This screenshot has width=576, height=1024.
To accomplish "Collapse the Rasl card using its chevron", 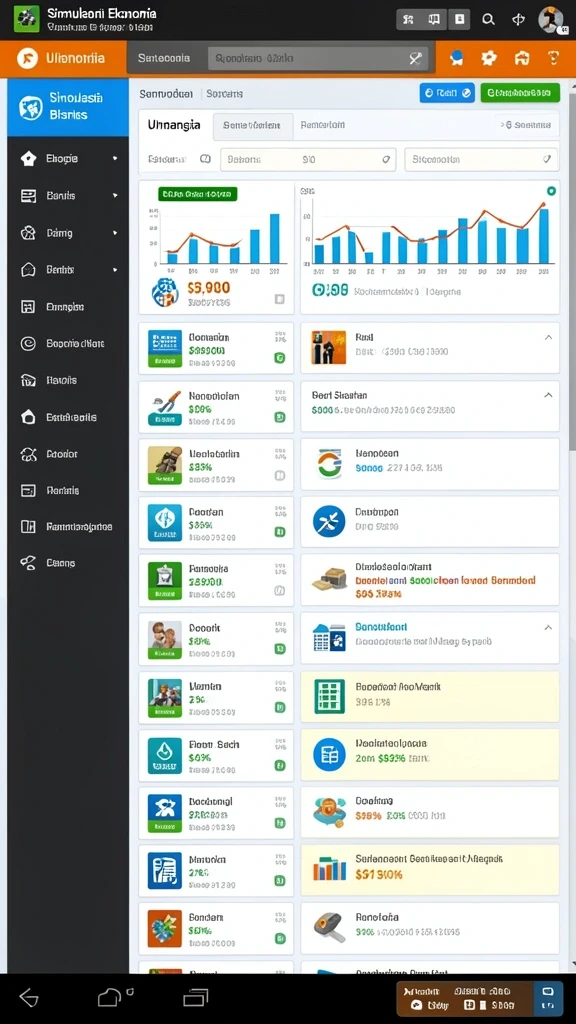I will click(x=548, y=337).
